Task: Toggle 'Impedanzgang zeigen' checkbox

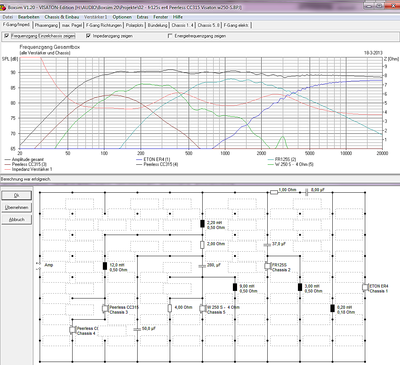Action: [x=88, y=36]
